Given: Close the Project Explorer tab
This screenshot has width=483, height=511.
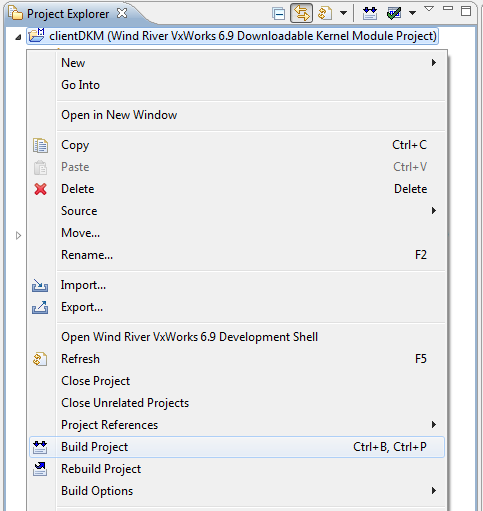Looking at the screenshot, I should 122,13.
